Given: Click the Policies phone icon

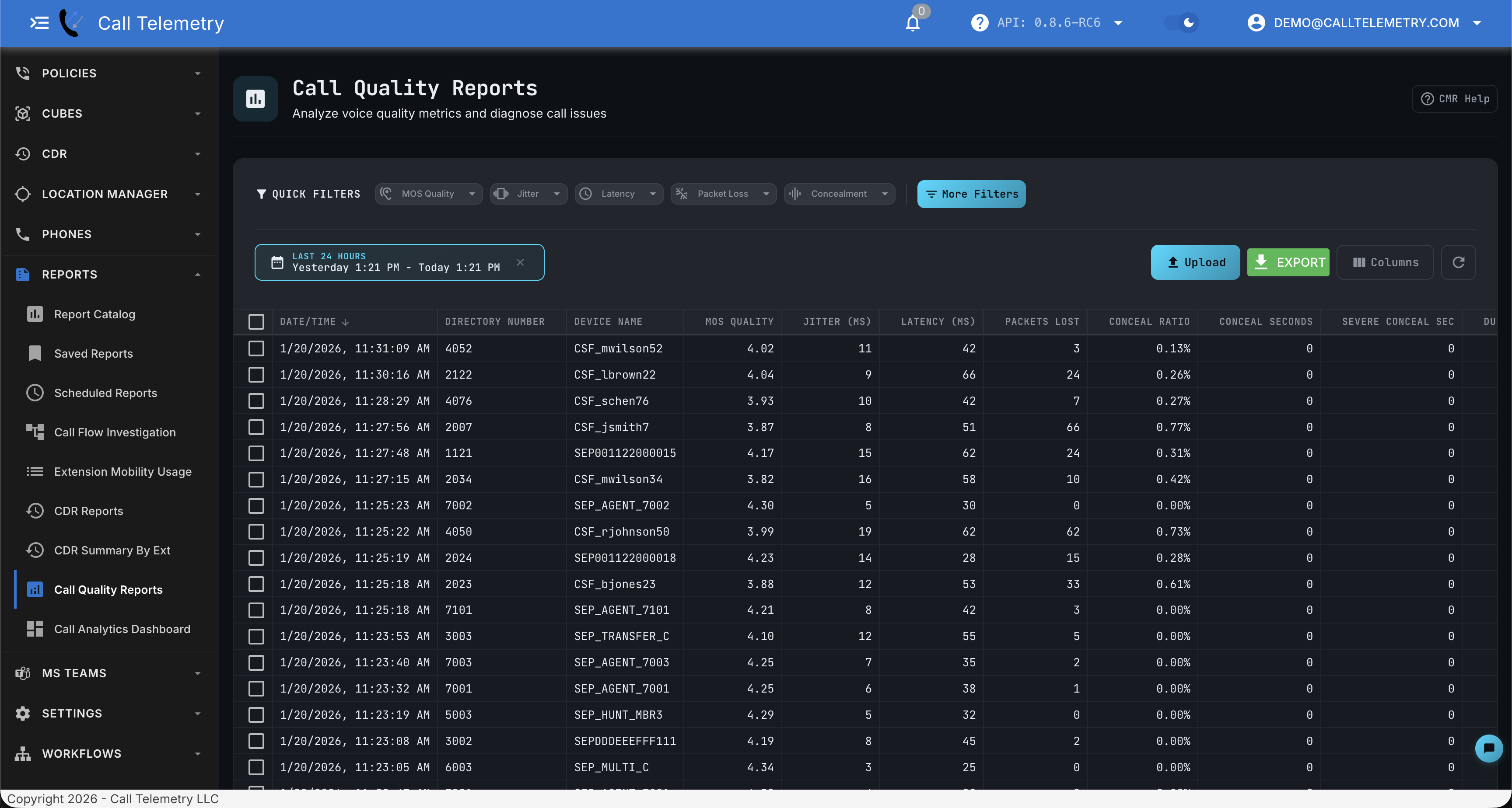Looking at the screenshot, I should point(23,73).
